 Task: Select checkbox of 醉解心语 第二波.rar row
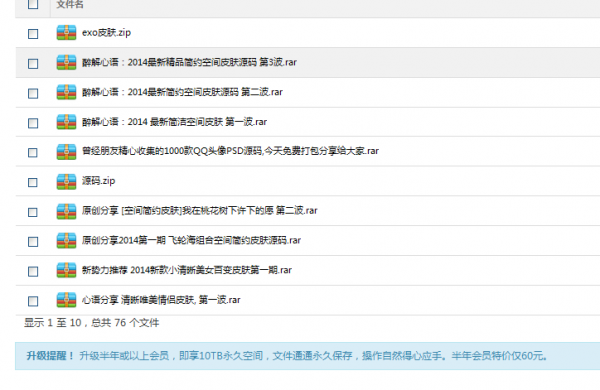pyautogui.click(x=33, y=93)
